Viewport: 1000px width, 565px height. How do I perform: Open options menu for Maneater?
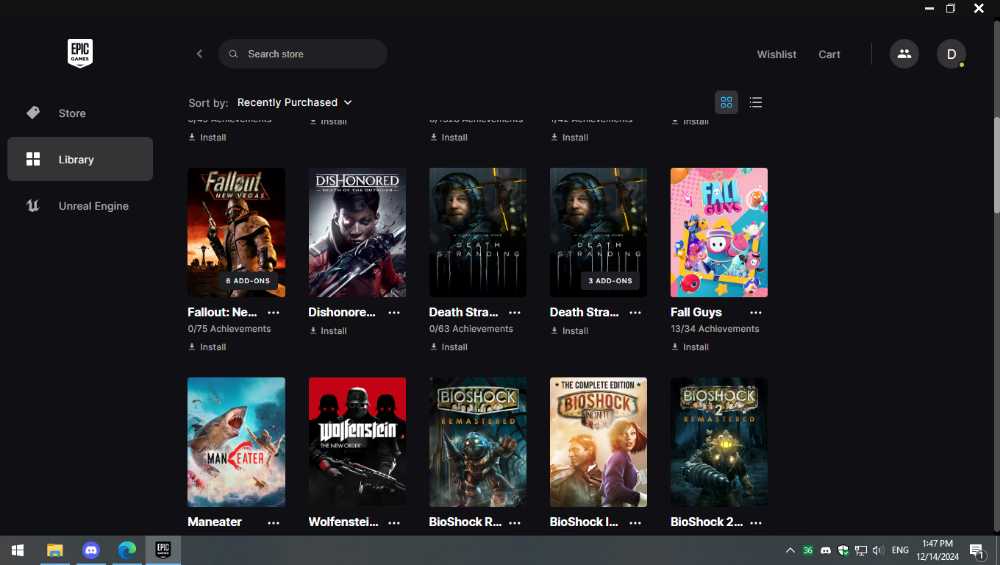click(274, 522)
